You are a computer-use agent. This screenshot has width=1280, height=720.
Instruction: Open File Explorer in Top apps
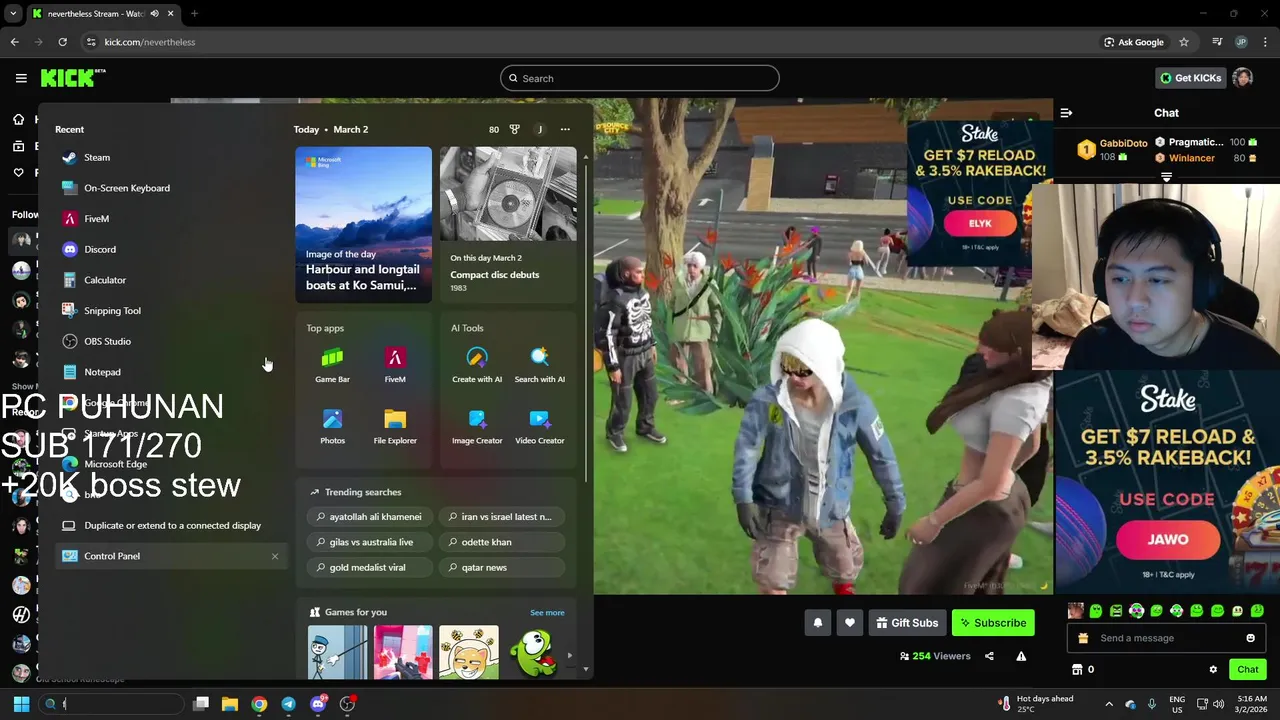tap(395, 427)
